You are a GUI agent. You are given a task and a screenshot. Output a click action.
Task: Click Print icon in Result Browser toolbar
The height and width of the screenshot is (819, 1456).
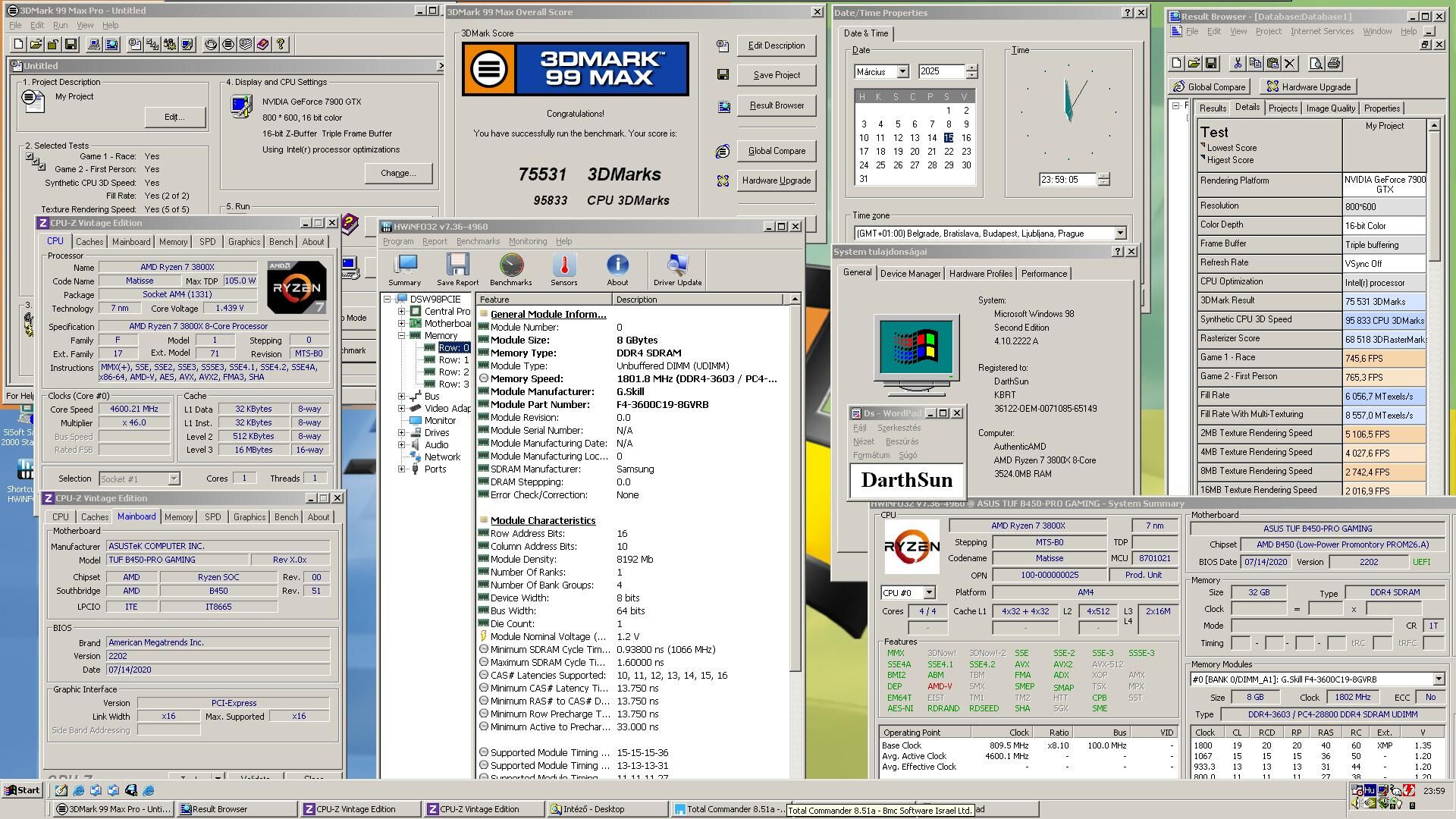pyautogui.click(x=1334, y=64)
